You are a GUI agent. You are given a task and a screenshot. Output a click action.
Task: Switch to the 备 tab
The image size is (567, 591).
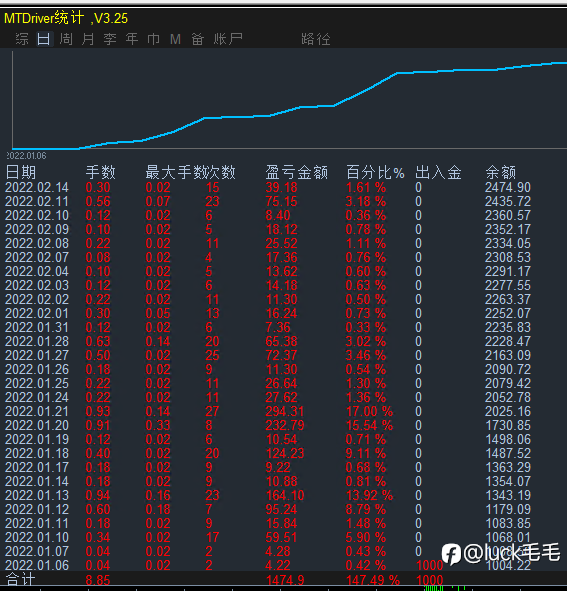click(x=198, y=39)
